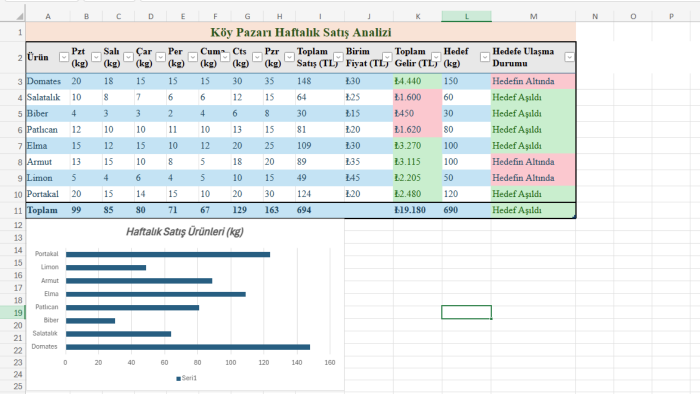Image resolution: width=700 pixels, height=394 pixels.
Task: Open the Hedef (kg) filter dropdown
Action: click(485, 57)
